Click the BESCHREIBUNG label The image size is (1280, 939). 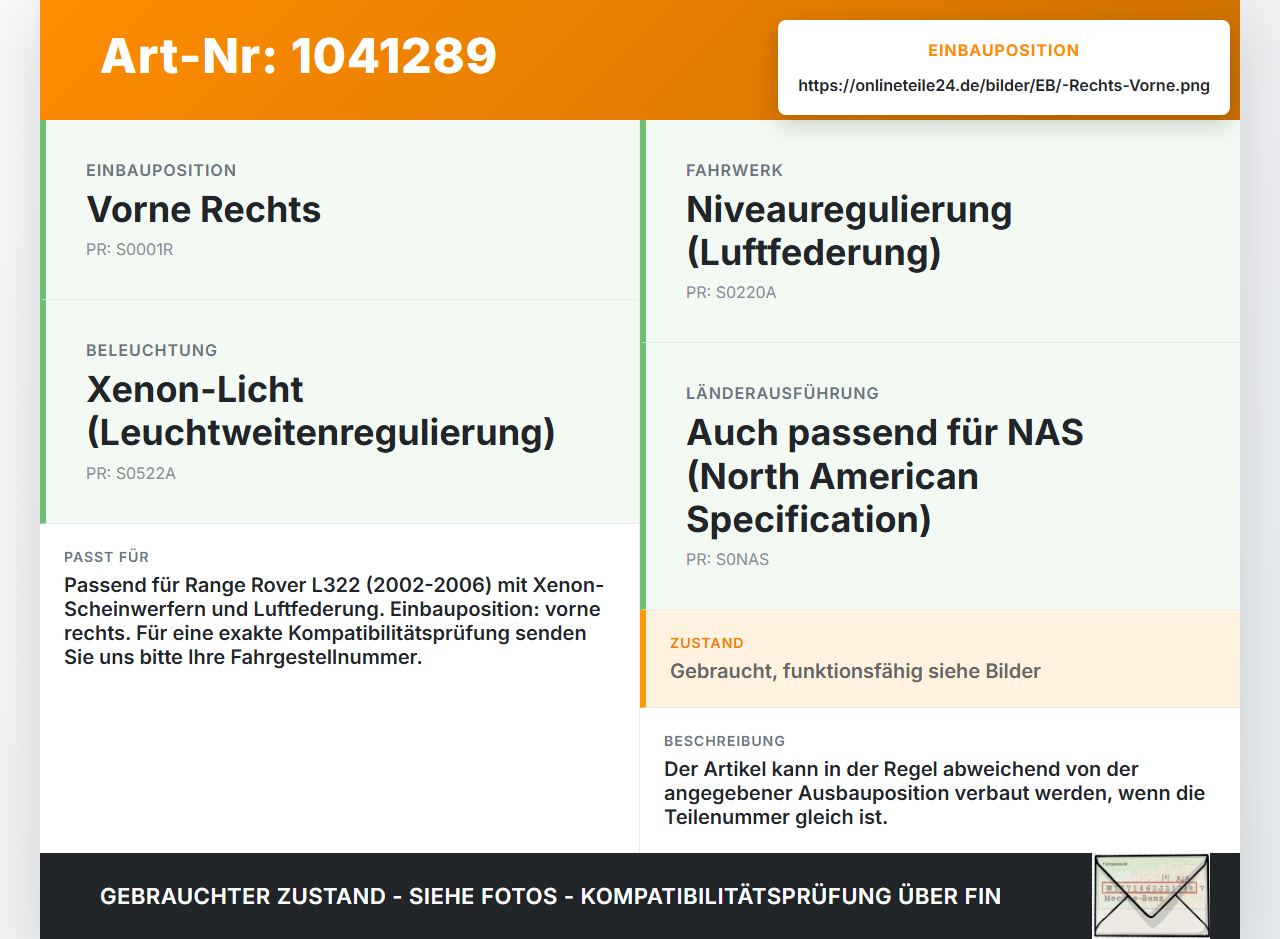(x=725, y=741)
